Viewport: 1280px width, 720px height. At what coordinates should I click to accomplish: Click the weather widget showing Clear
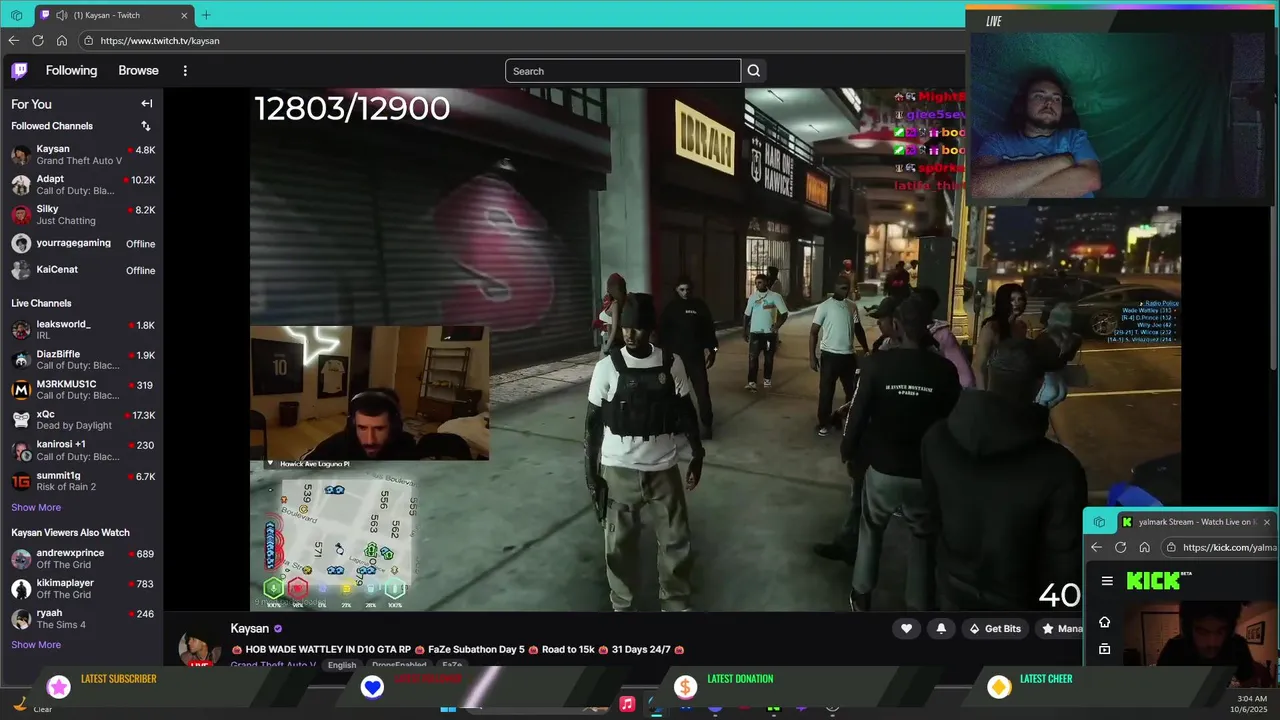click(30, 705)
